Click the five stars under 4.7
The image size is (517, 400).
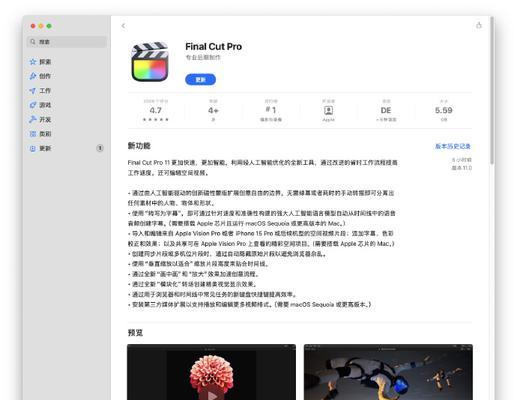coord(155,119)
